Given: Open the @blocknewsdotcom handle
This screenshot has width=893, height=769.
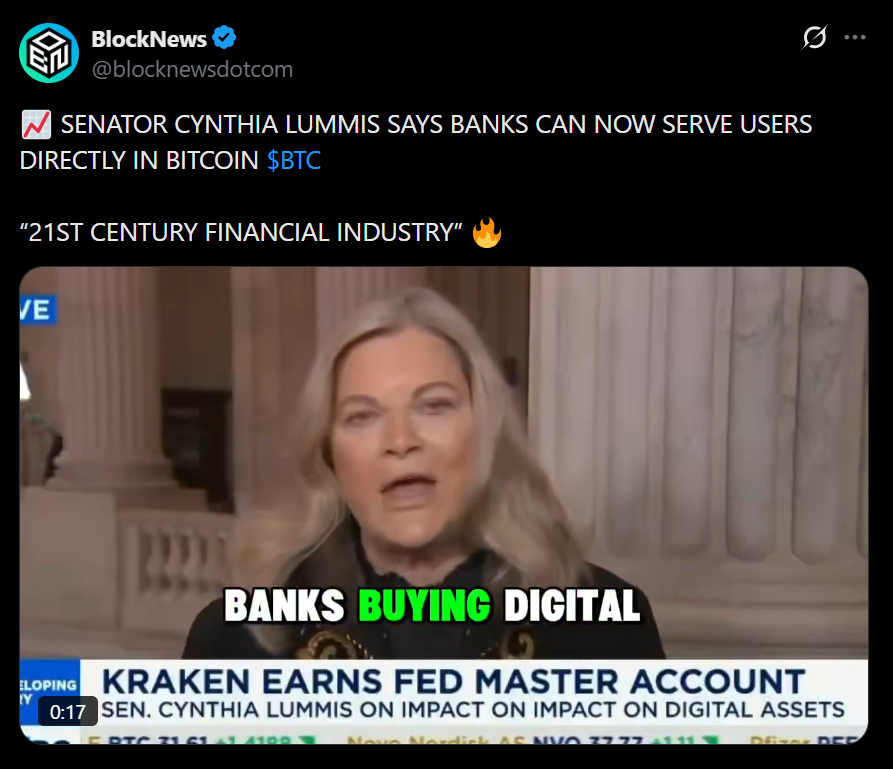Looking at the screenshot, I should pyautogui.click(x=192, y=69).
